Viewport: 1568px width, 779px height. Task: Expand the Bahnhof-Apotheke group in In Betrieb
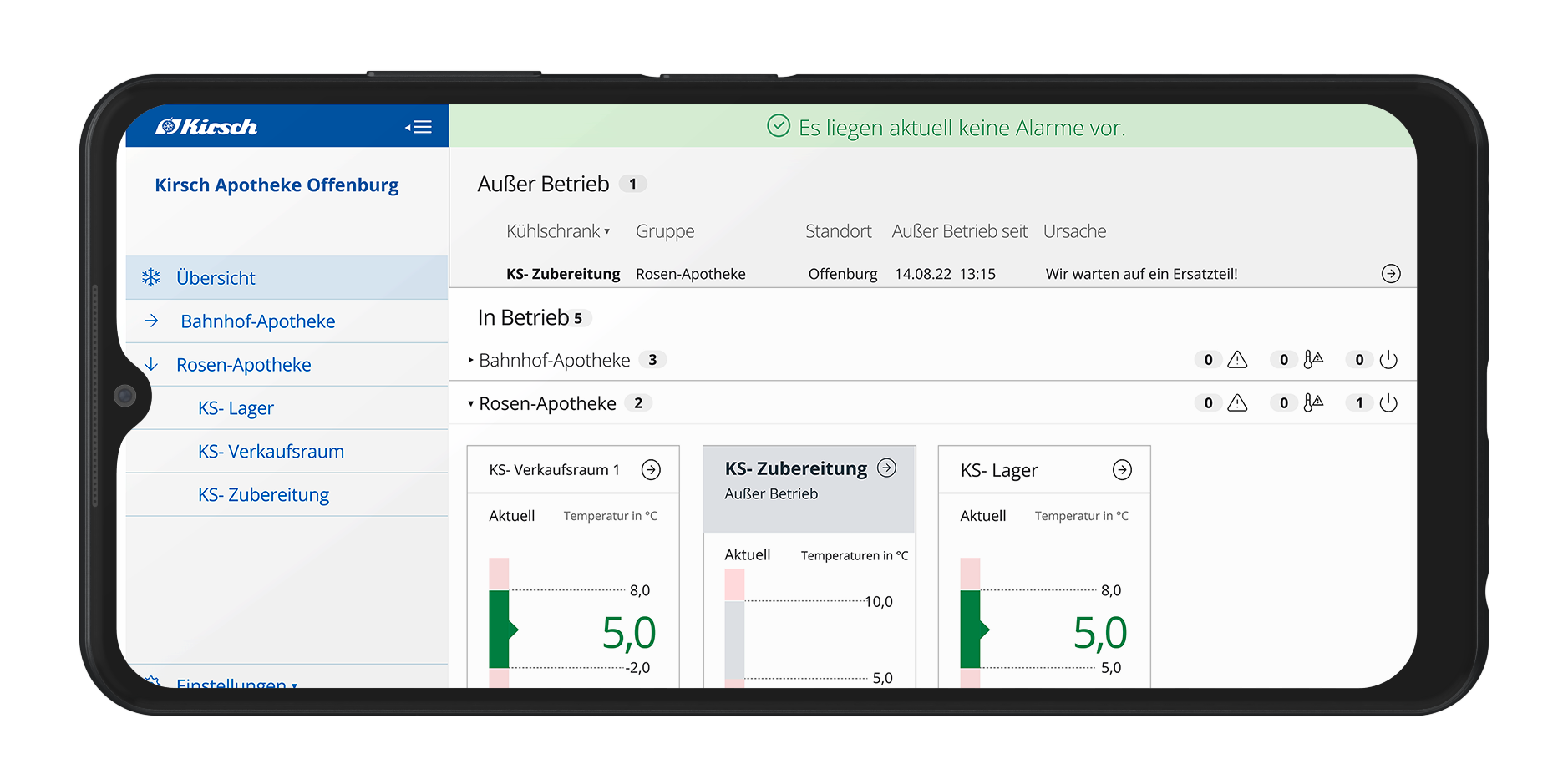(471, 360)
